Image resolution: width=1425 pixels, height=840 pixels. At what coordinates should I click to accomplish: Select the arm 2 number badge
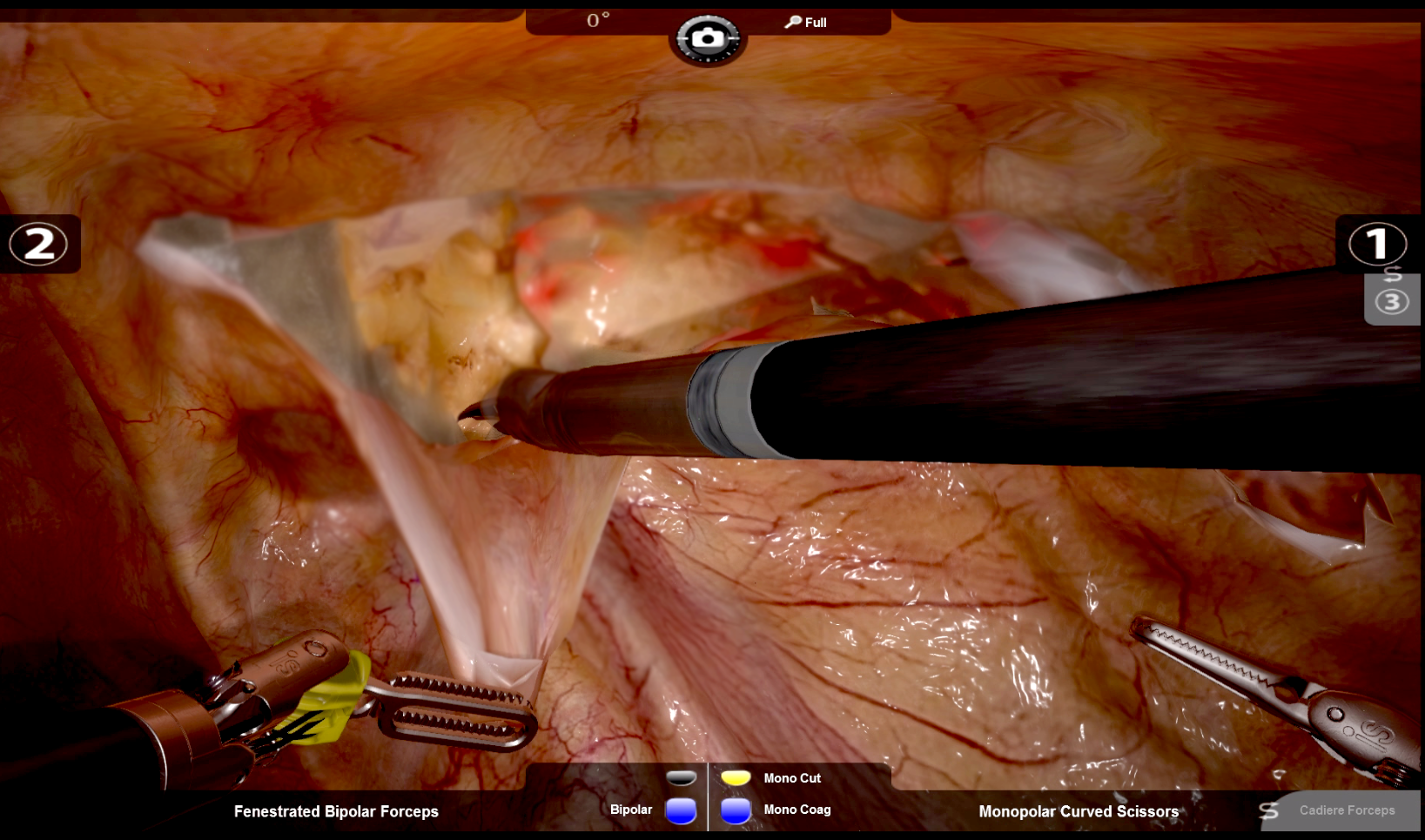coord(38,244)
